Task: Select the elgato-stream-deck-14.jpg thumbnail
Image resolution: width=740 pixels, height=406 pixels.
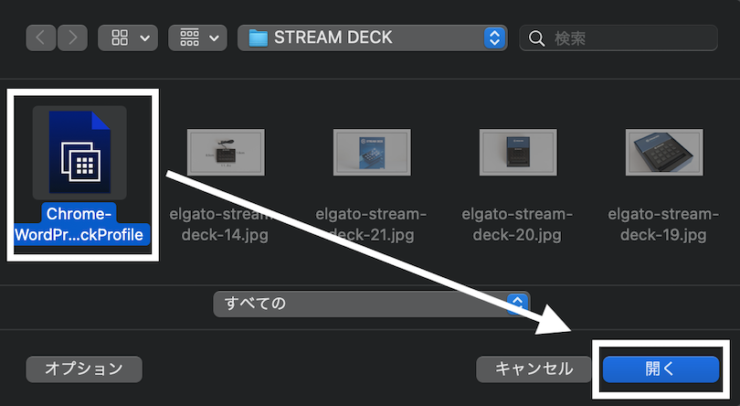Action: [226, 152]
